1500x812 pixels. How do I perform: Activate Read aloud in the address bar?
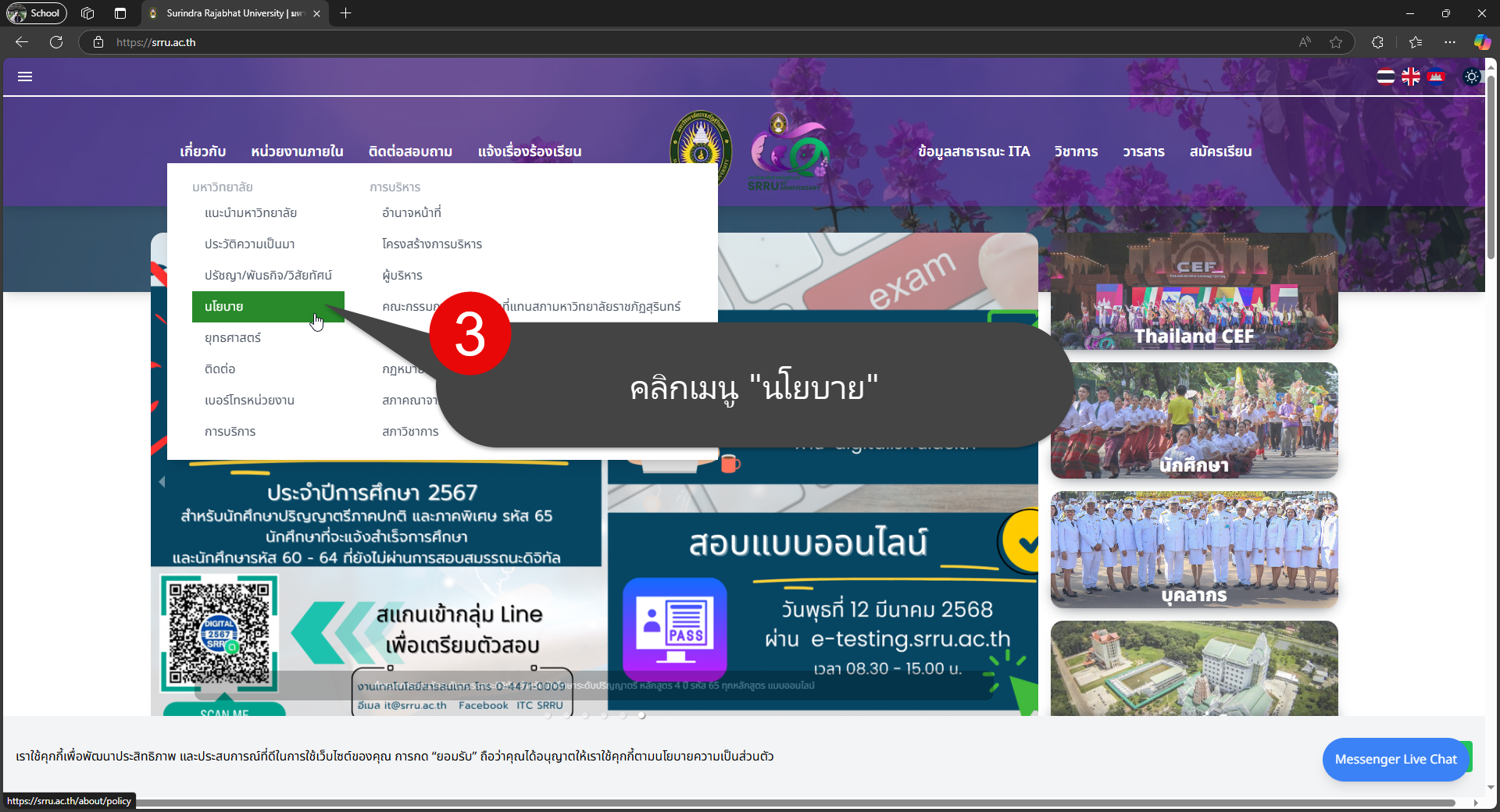[x=1305, y=42]
